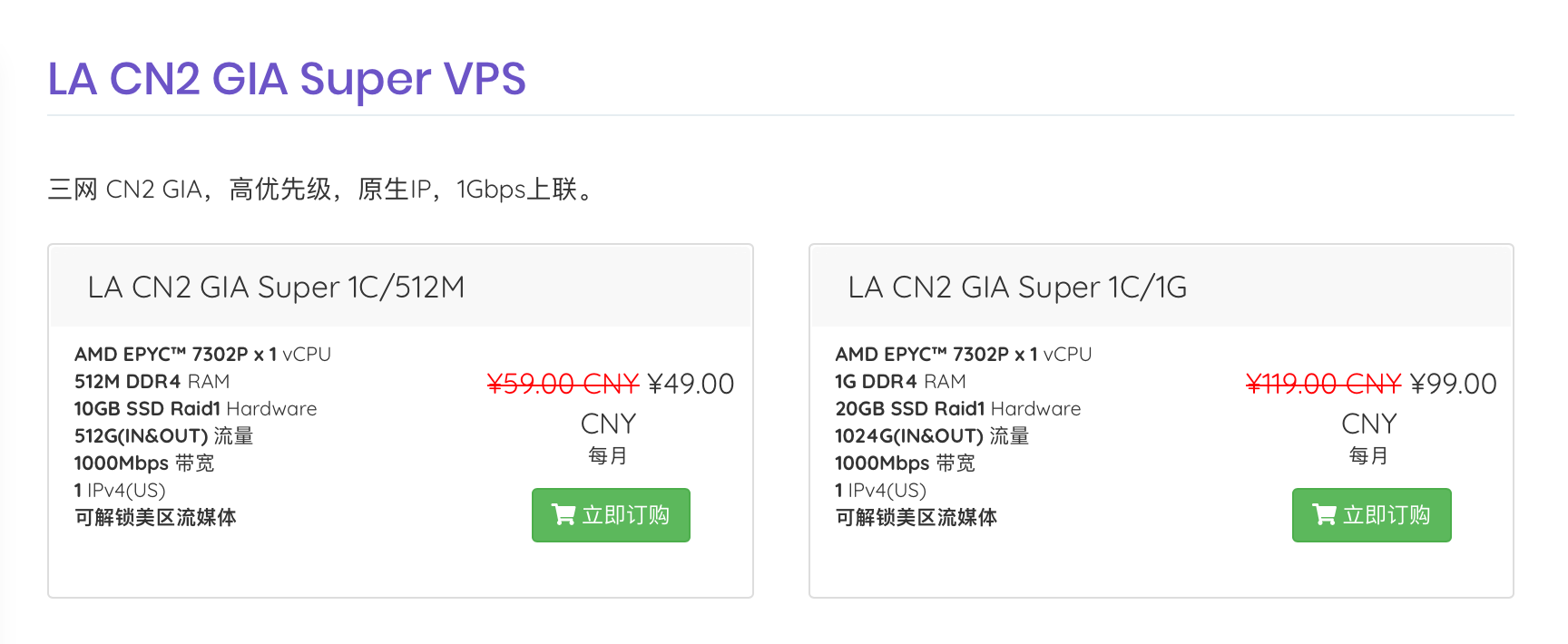This screenshot has width=1568, height=644.
Task: Click the 20GB SSD Raid1 Hardware line
Action: 957,409
